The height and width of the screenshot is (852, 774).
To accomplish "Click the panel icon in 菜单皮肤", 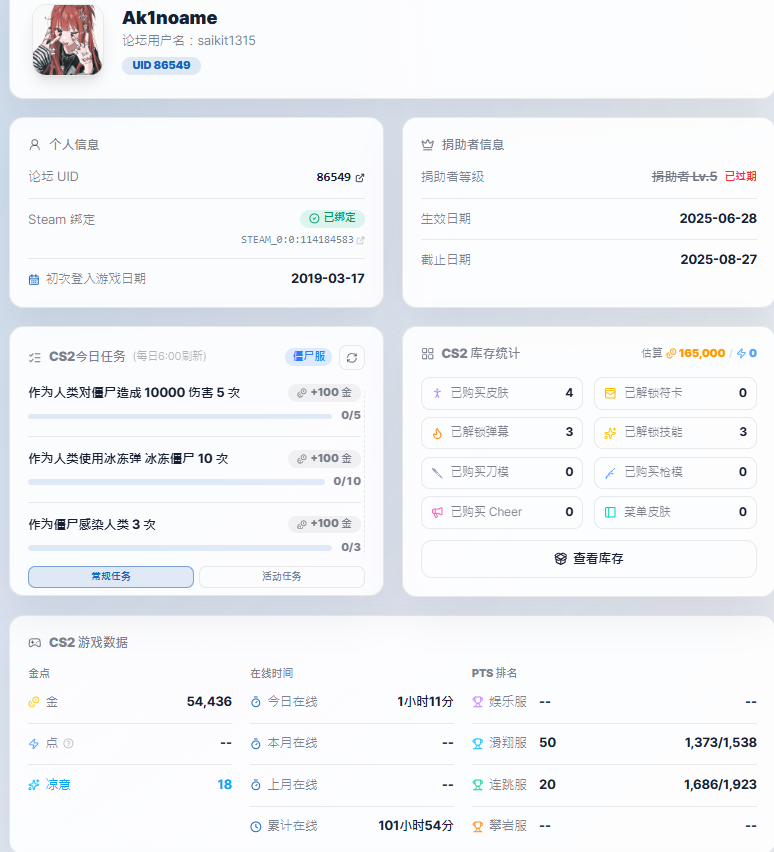I will pos(610,512).
